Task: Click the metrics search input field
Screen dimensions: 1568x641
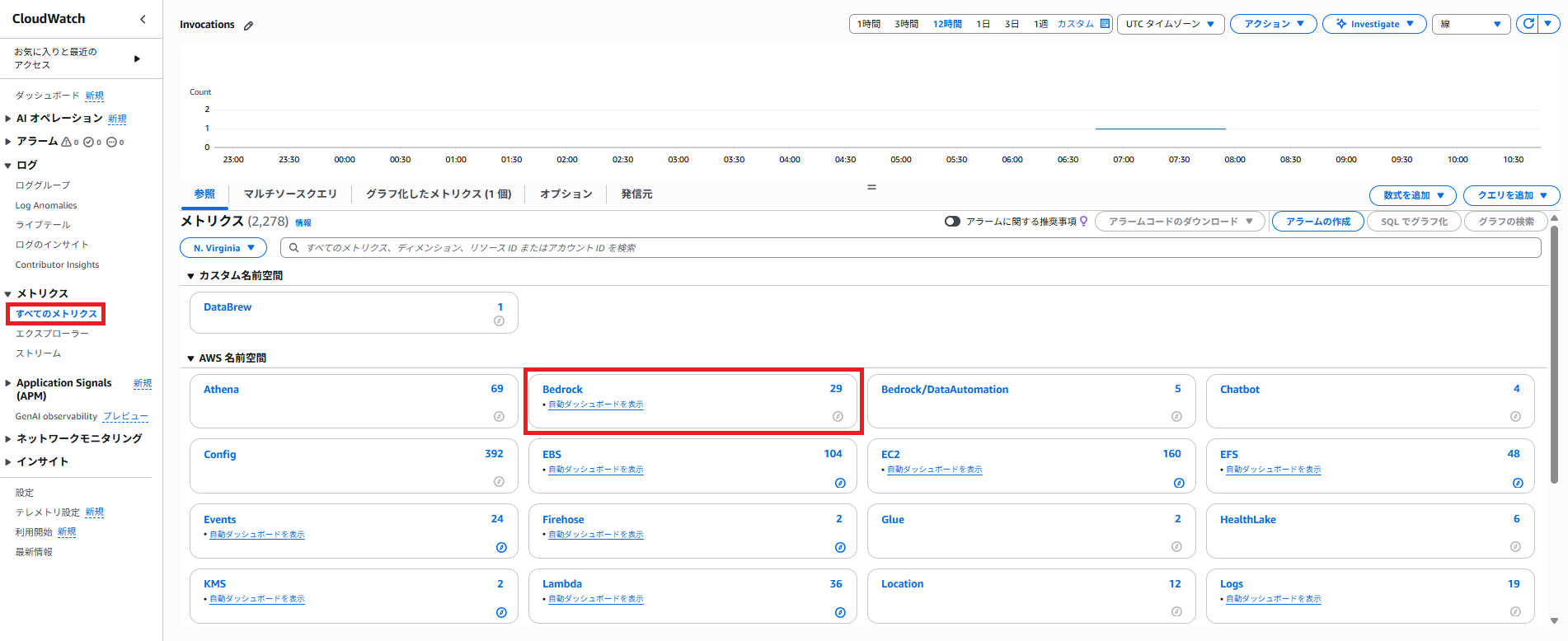Action: pyautogui.click(x=910, y=248)
